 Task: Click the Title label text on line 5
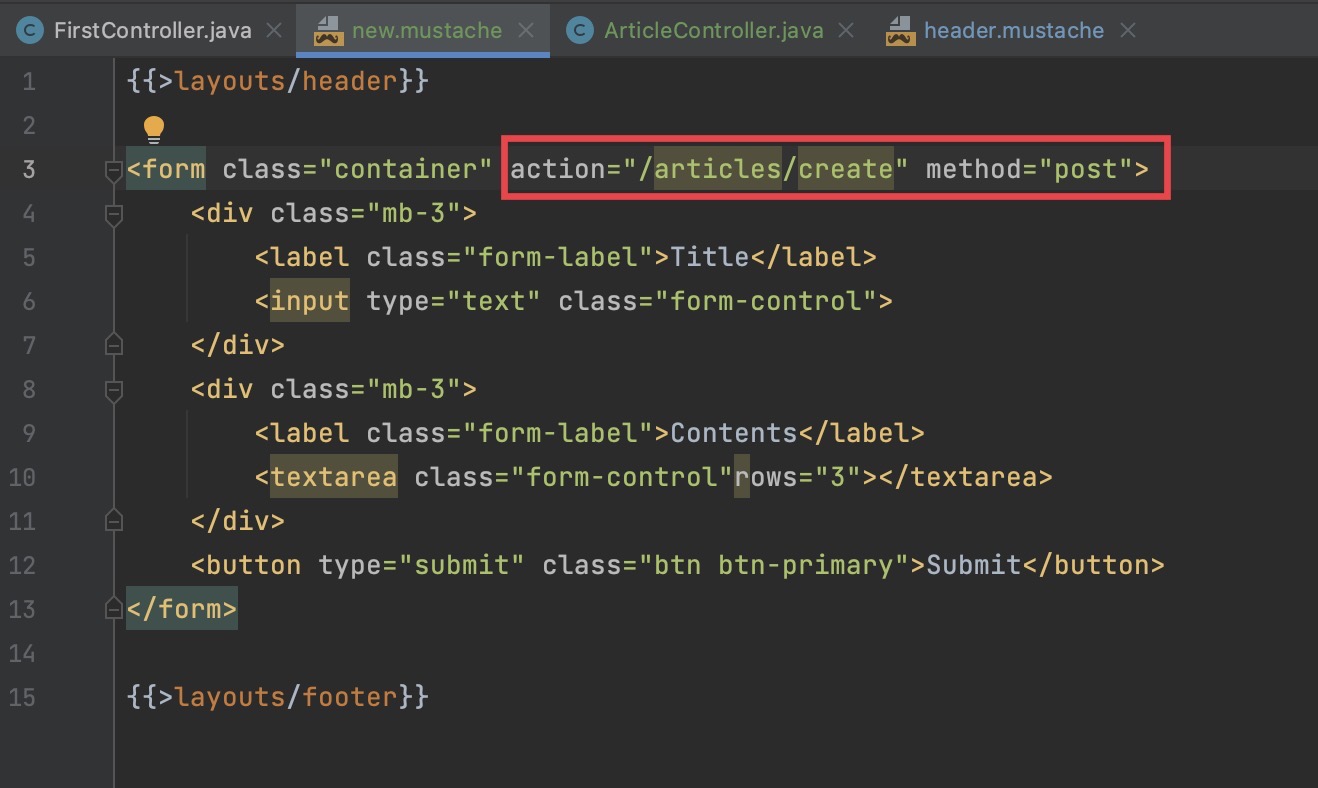710,257
